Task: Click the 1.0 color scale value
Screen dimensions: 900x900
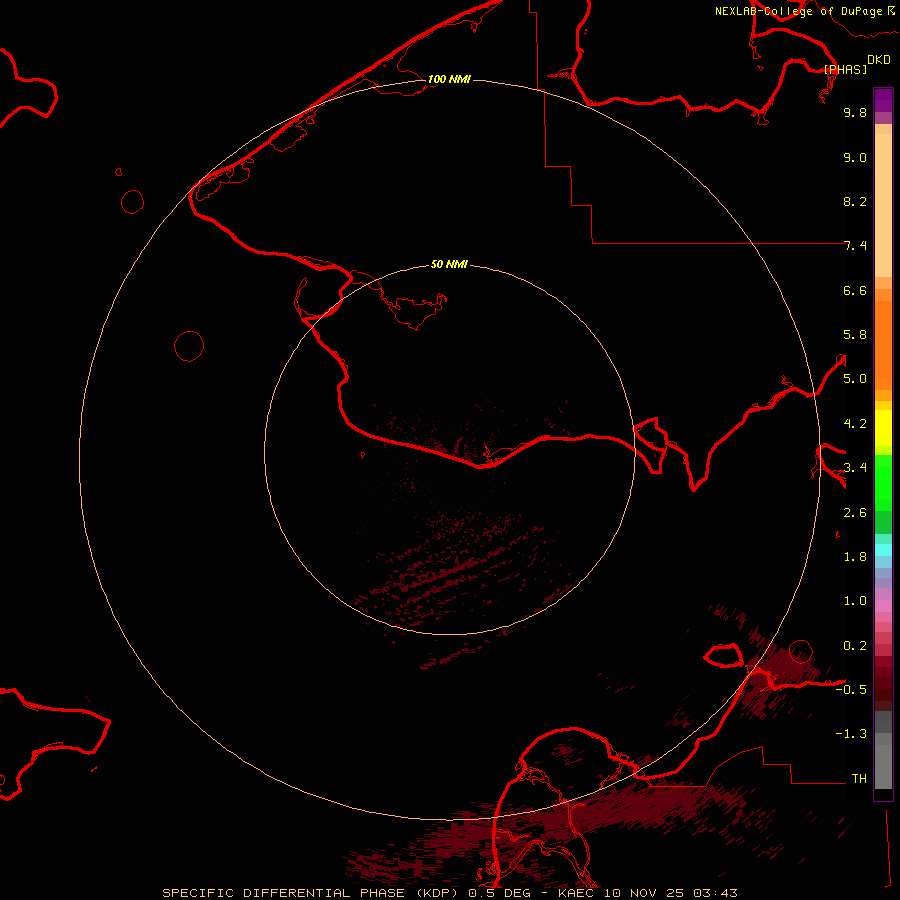Action: click(x=855, y=601)
